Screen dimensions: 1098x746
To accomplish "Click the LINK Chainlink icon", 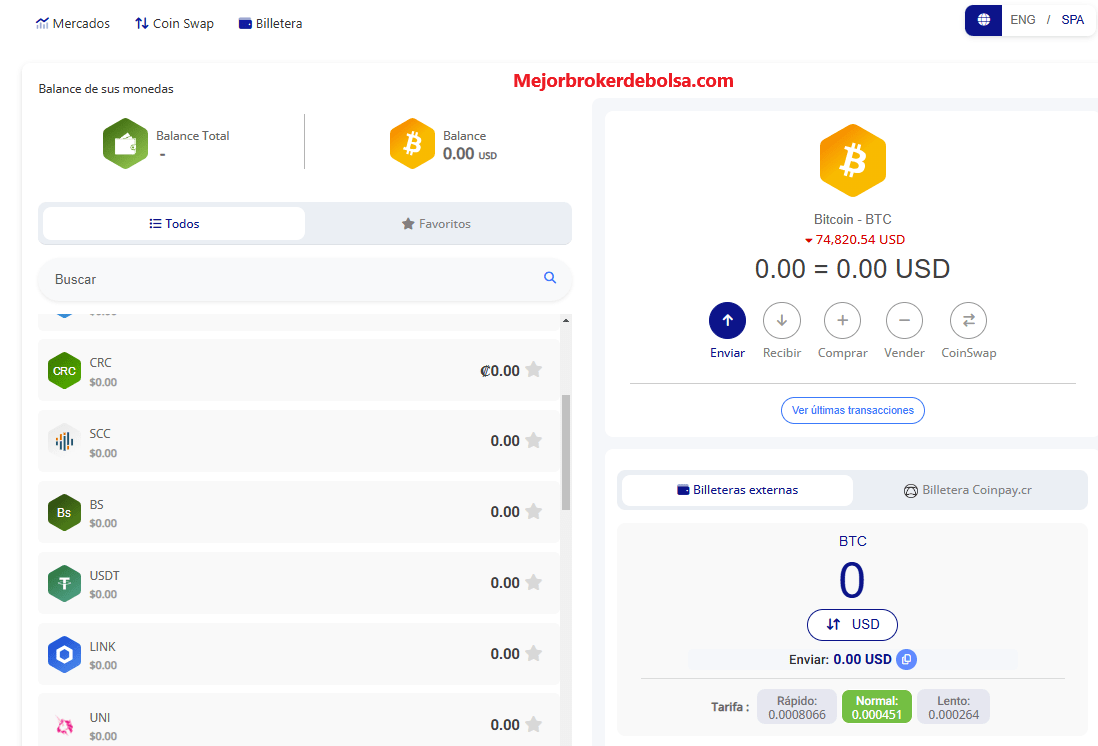I will (x=64, y=655).
